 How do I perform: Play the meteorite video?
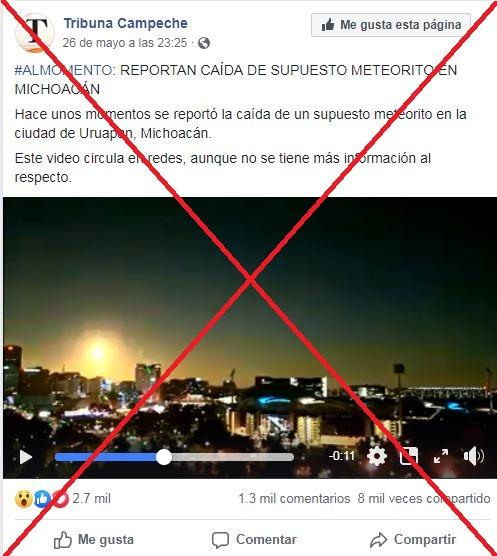coord(26,457)
